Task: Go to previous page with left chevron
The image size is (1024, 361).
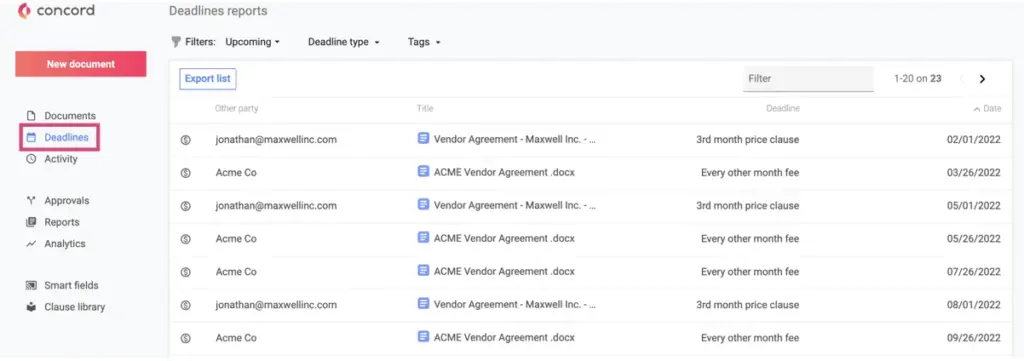Action: coord(961,79)
